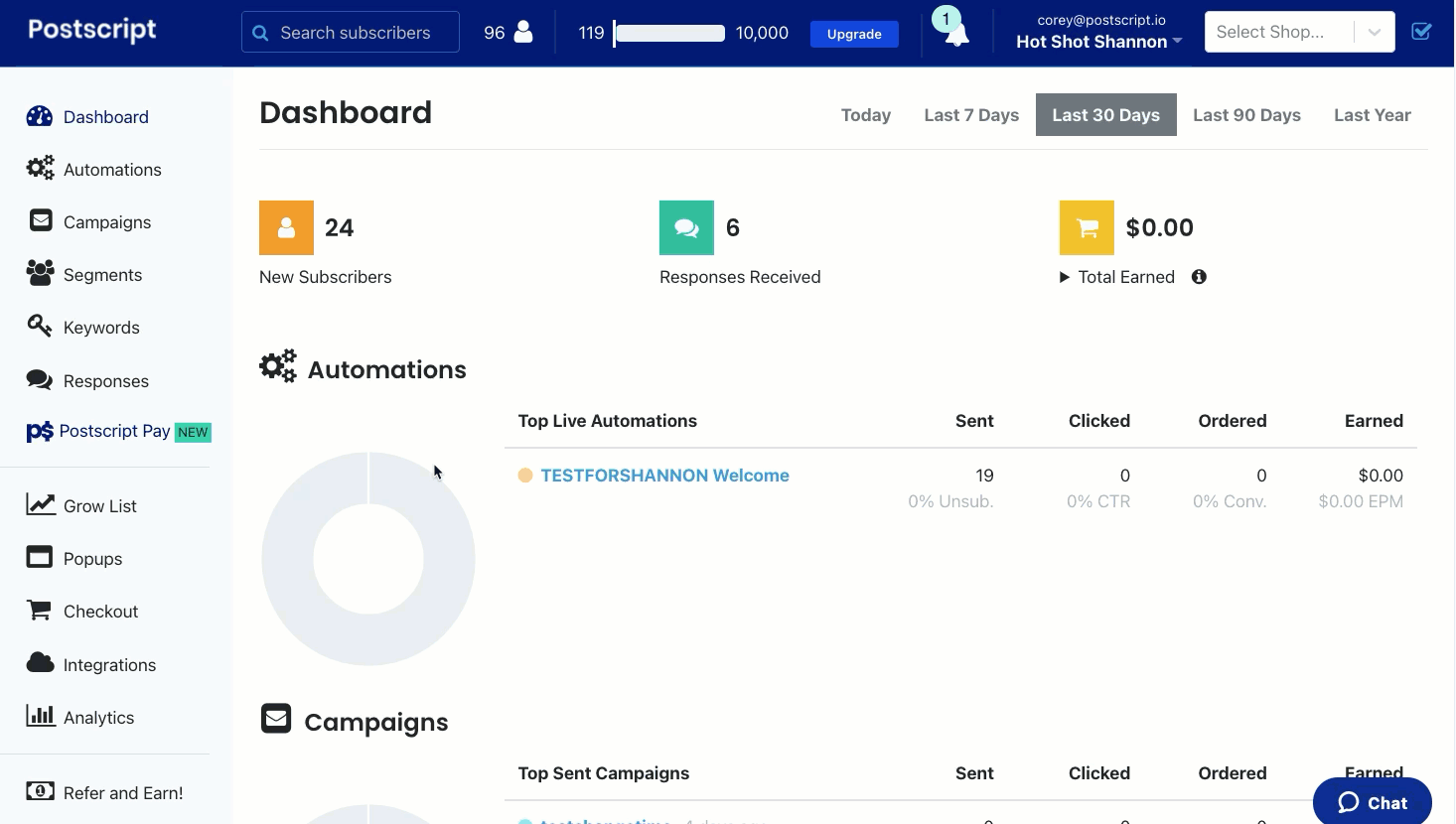1456x824 pixels.
Task: Click the Automations donut chart
Action: [368, 559]
